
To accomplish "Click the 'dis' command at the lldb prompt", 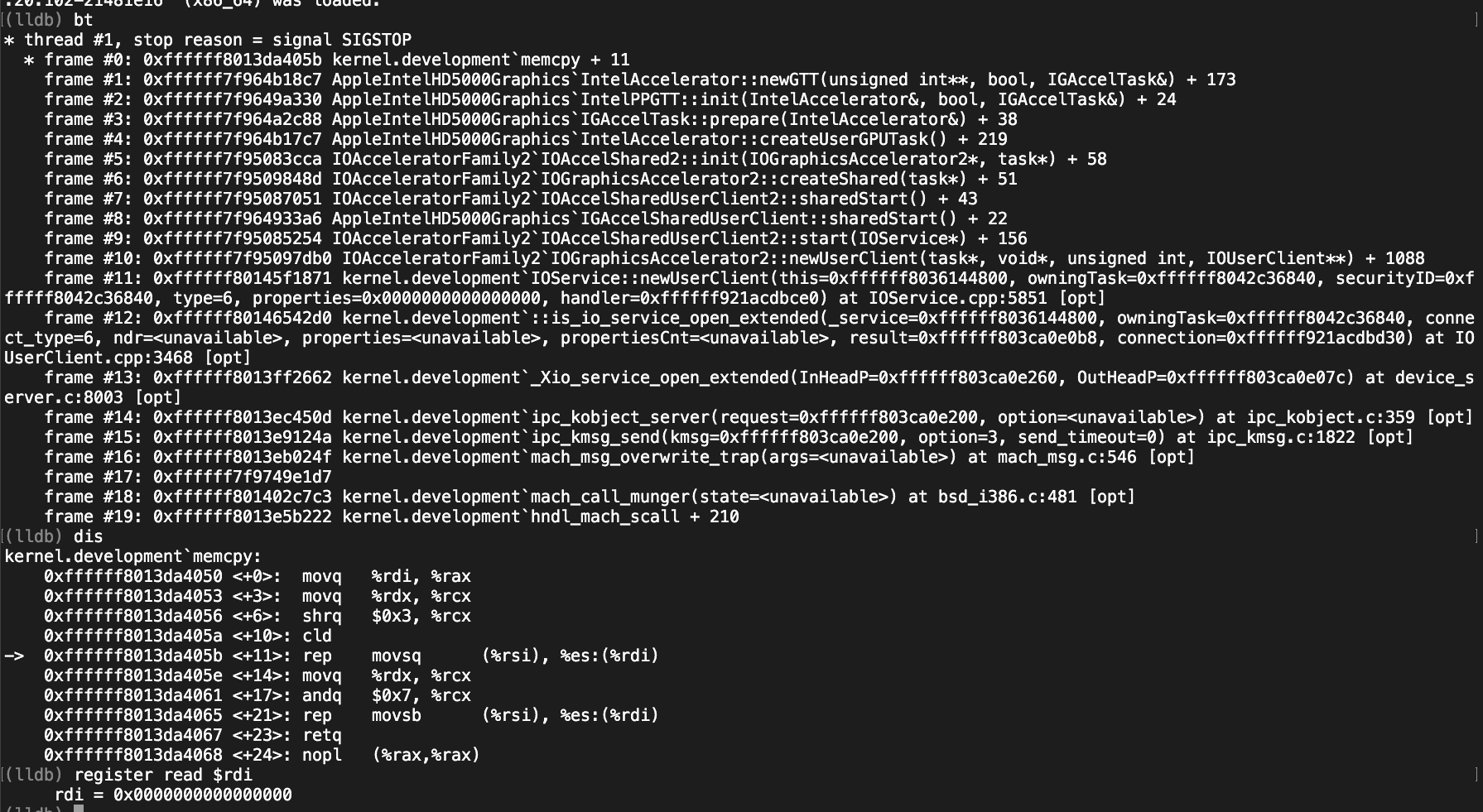I will click(x=89, y=536).
